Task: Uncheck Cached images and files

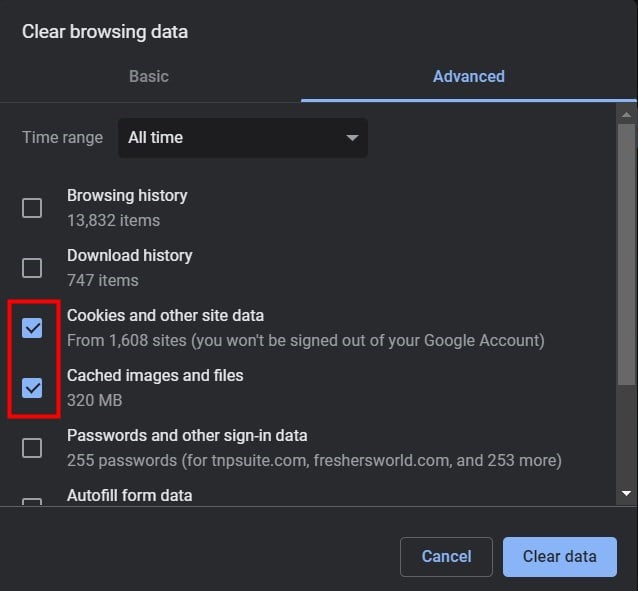Action: tap(32, 388)
